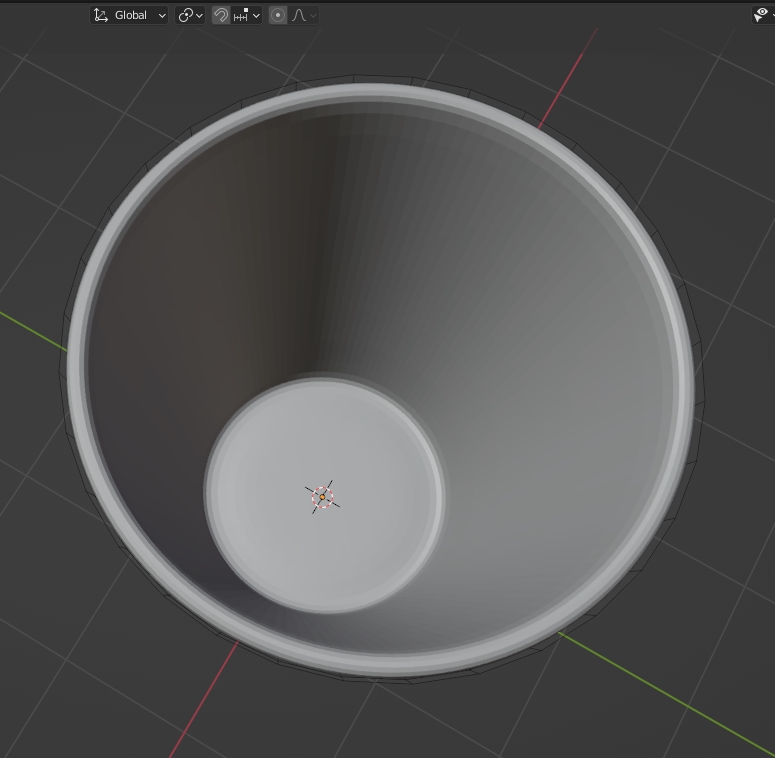
Task: Open the snap-to increment options dropdown
Action: (x=246, y=15)
